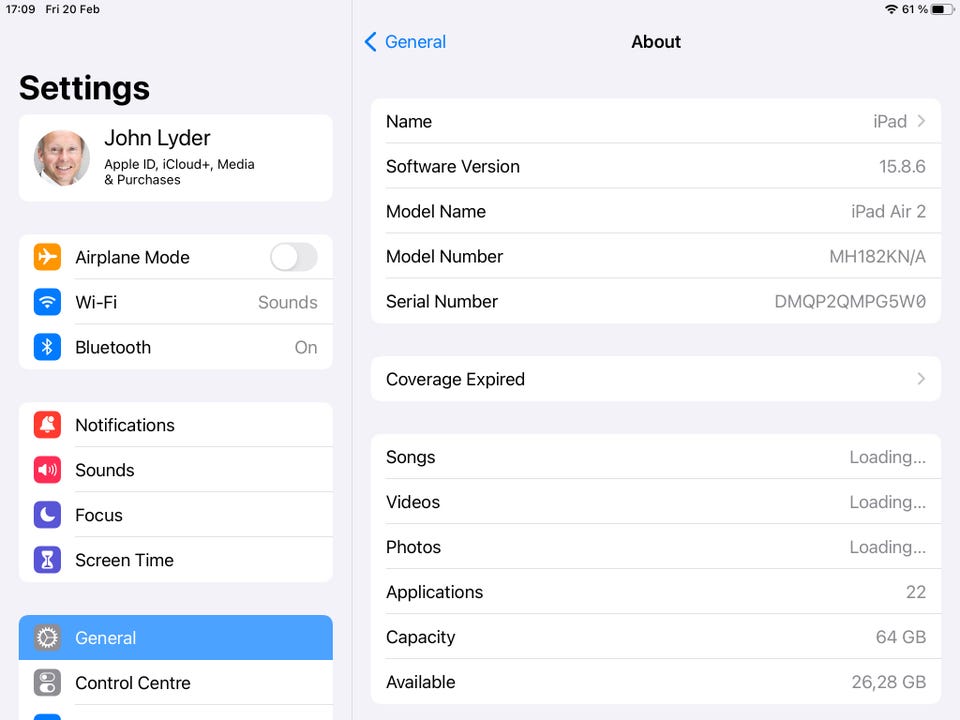The width and height of the screenshot is (960, 720).
Task: Tap the back chevron next to General
Action: coord(370,42)
